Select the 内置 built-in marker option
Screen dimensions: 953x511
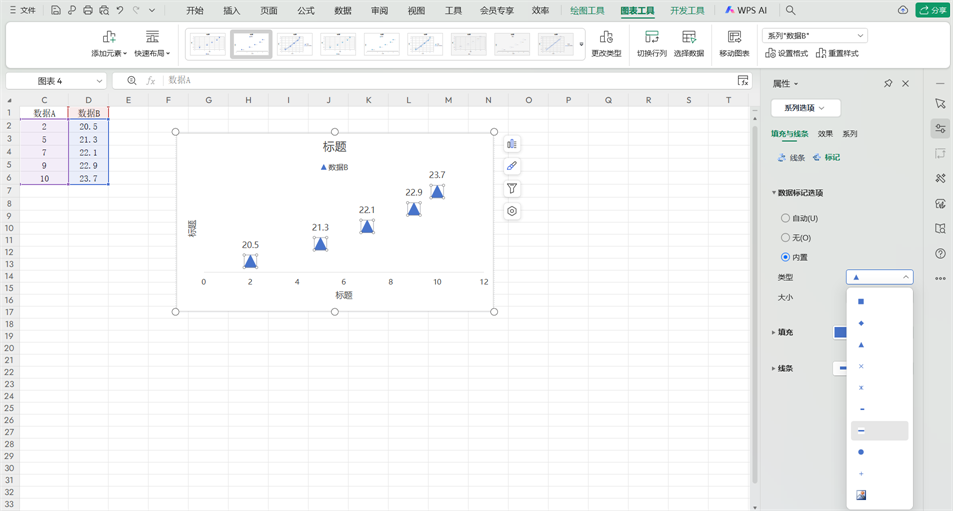786,257
